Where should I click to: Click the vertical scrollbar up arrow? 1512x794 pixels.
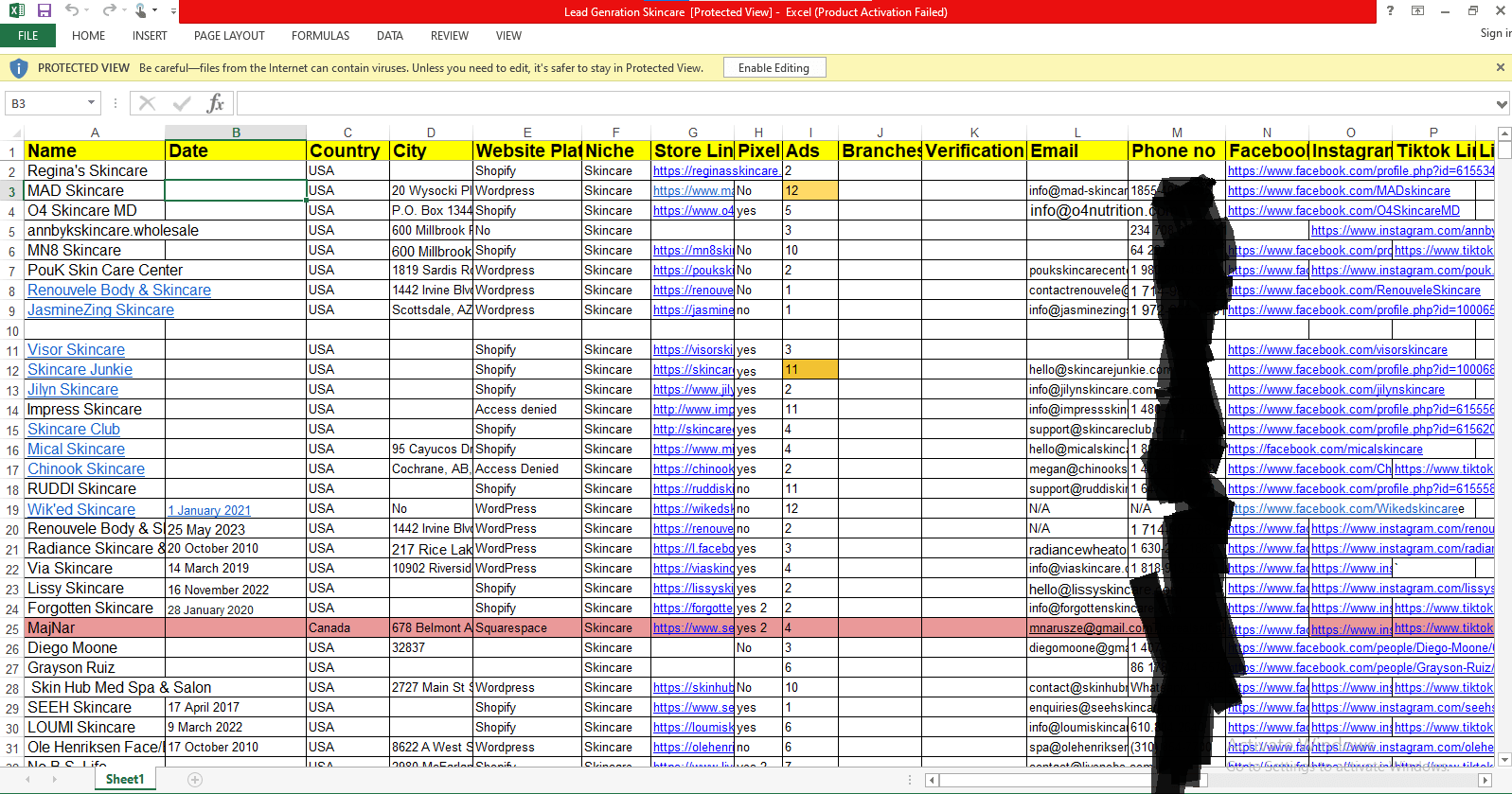1504,133
